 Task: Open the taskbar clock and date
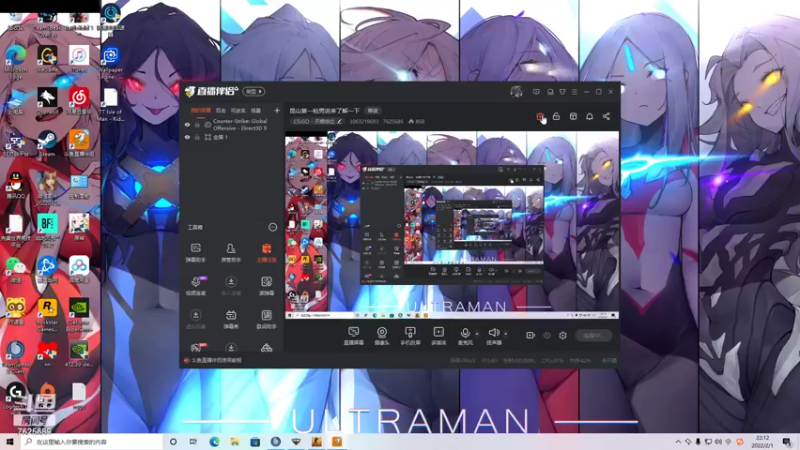click(762, 442)
